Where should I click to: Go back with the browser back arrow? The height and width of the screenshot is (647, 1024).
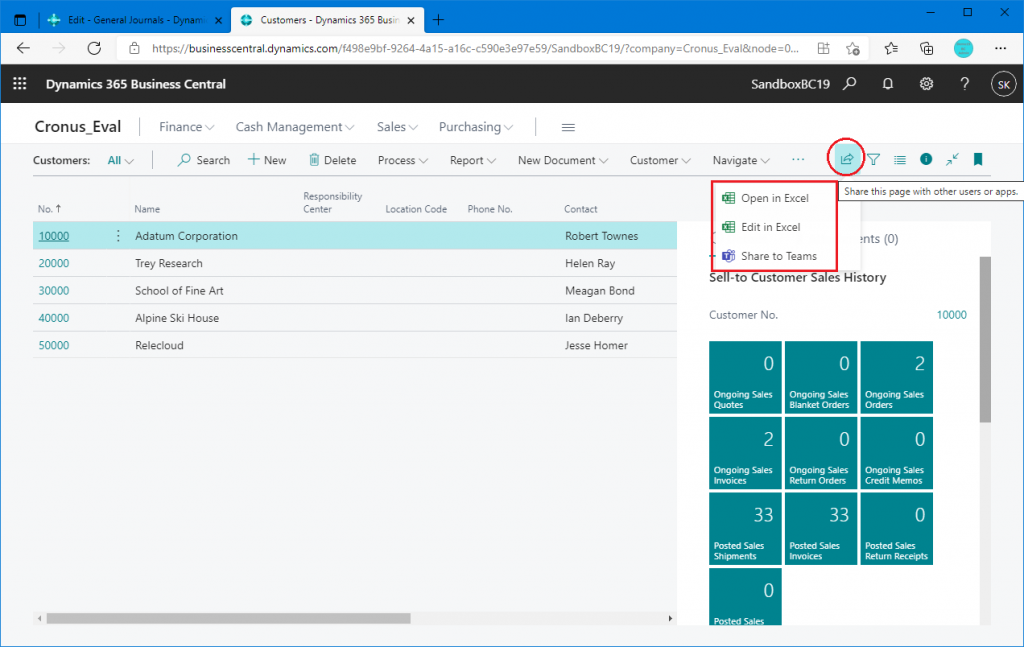(24, 48)
